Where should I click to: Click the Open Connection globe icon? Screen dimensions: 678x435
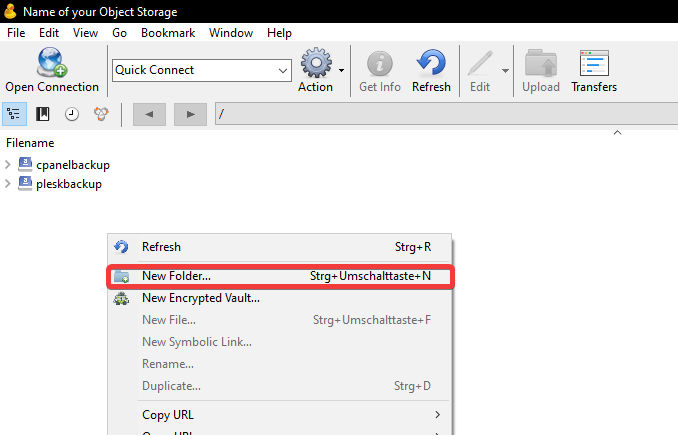[x=51, y=64]
